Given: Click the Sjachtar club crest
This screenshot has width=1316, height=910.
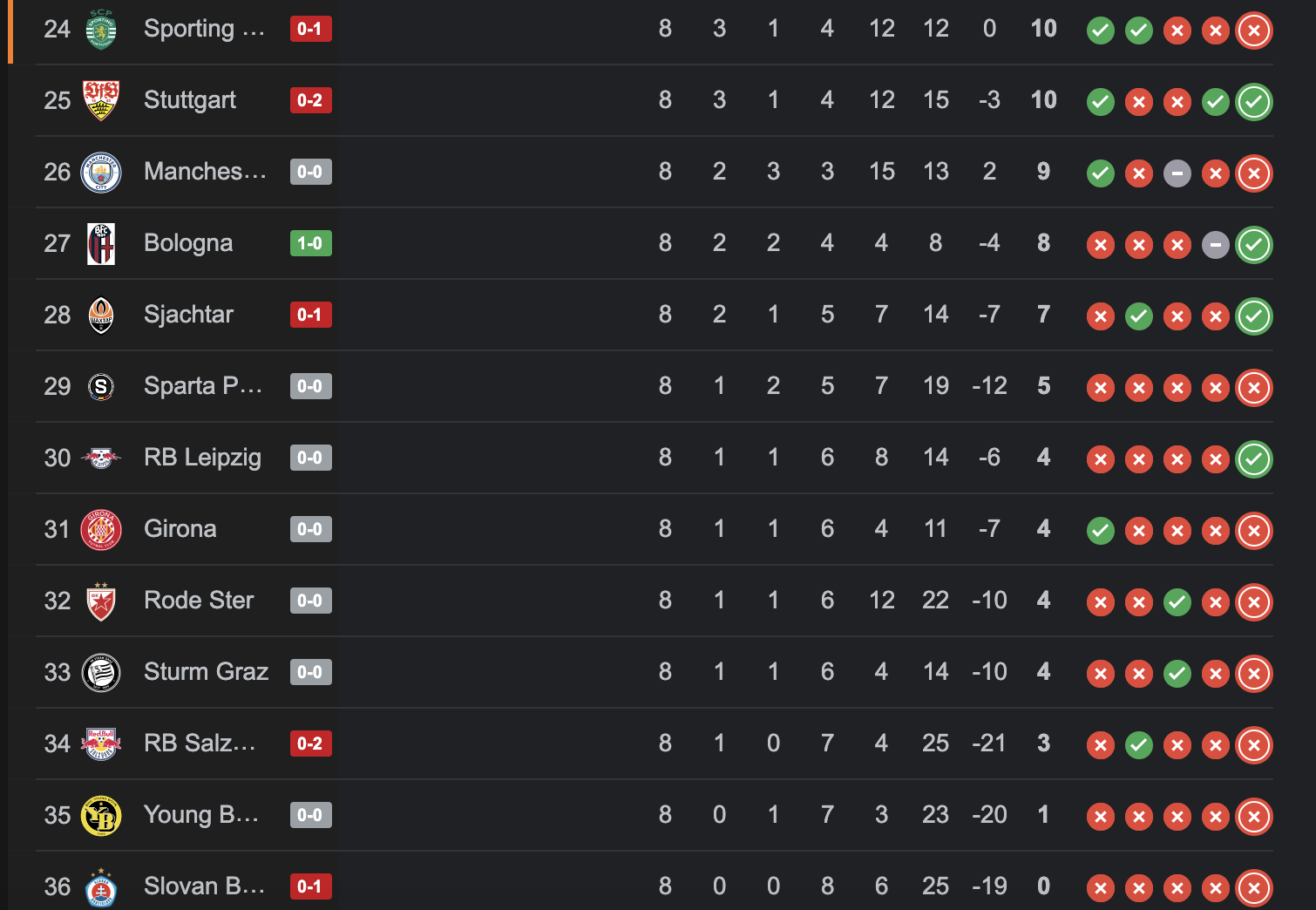Looking at the screenshot, I should [x=101, y=315].
